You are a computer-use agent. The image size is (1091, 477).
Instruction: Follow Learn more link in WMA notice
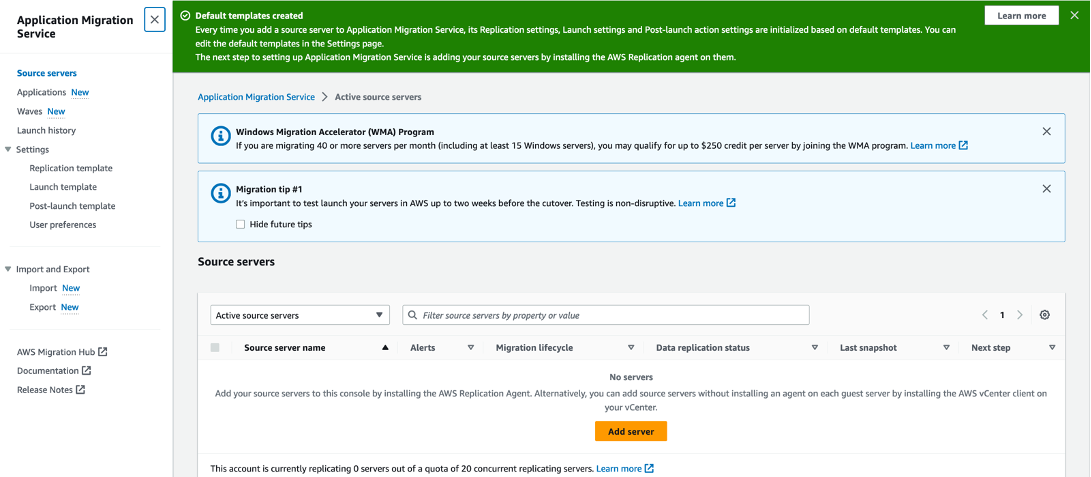(x=933, y=146)
